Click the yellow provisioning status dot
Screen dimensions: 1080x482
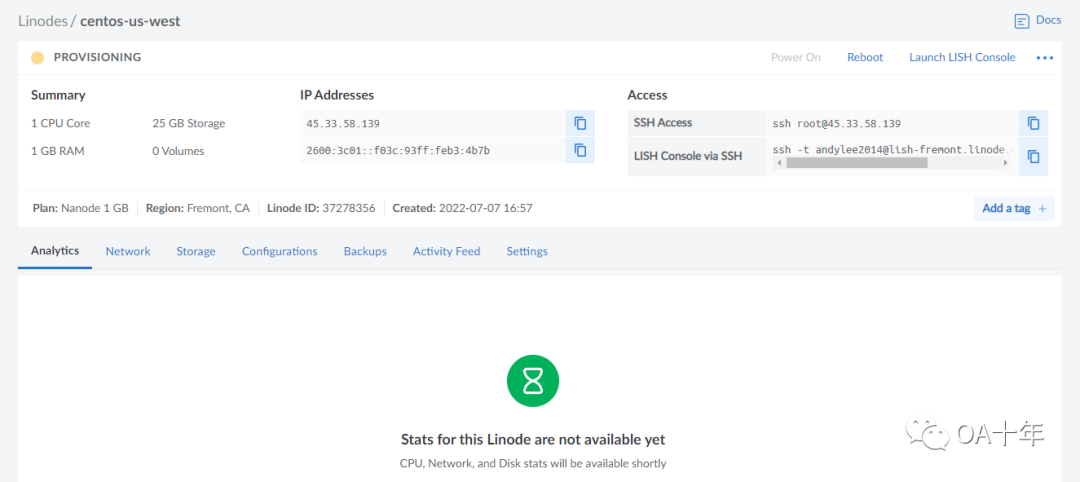pyautogui.click(x=37, y=57)
